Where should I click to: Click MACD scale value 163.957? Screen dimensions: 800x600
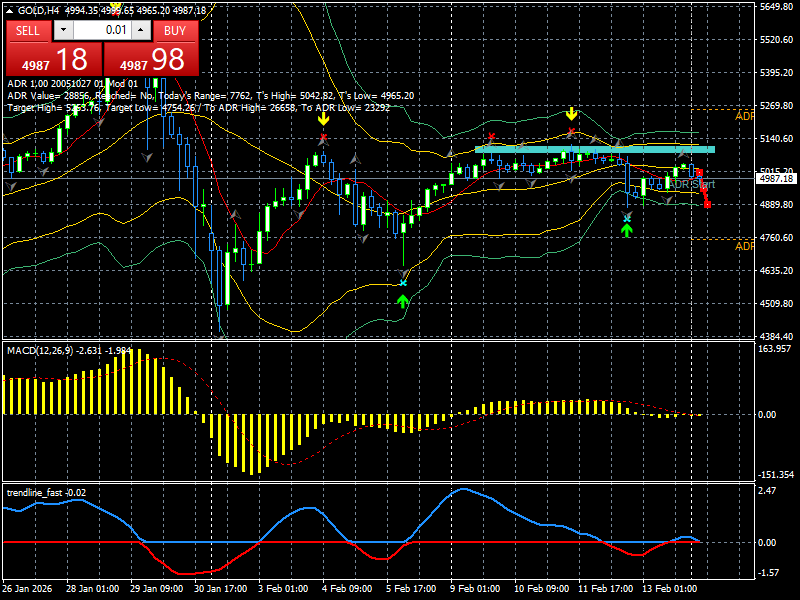point(774,349)
